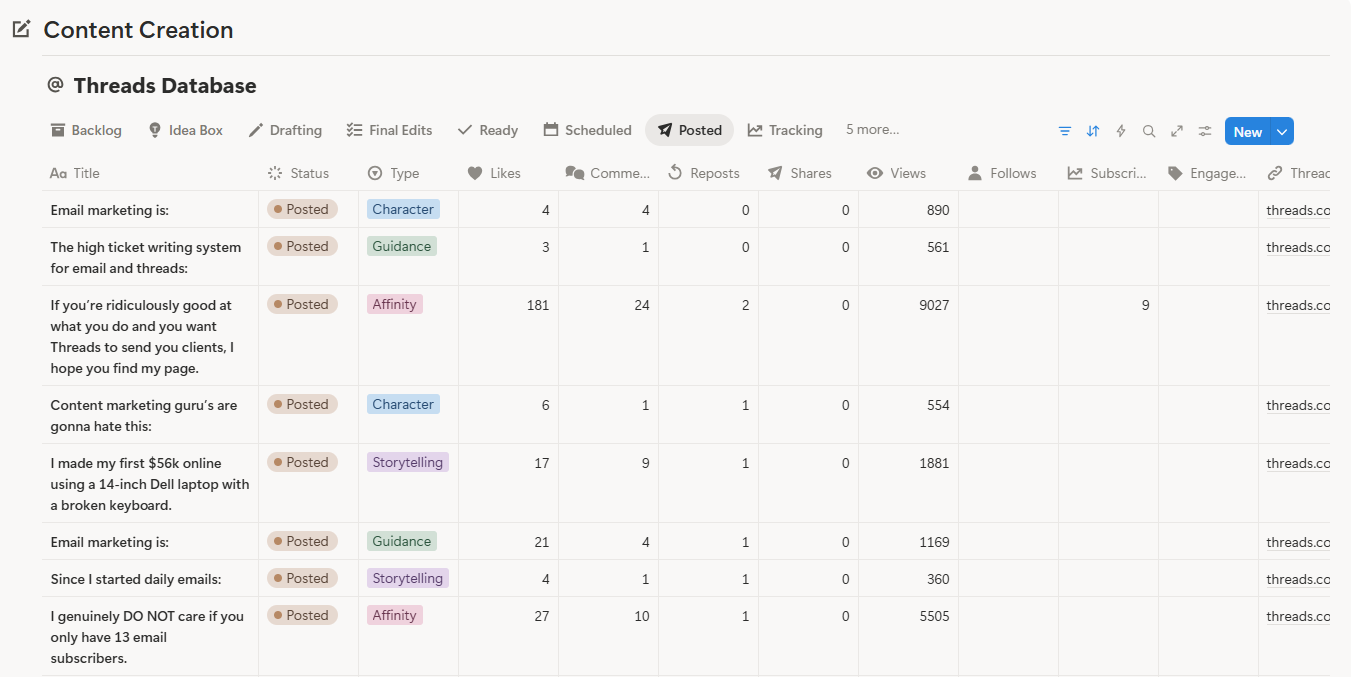Select the Storytelling tag in $56k row
This screenshot has width=1351, height=677.
click(x=408, y=462)
